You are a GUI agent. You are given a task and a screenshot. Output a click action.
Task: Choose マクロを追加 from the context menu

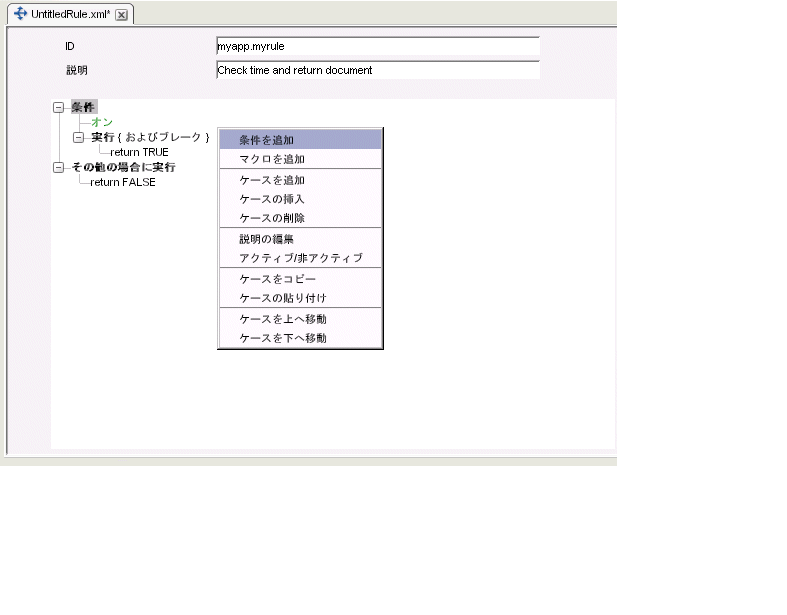click(x=300, y=159)
